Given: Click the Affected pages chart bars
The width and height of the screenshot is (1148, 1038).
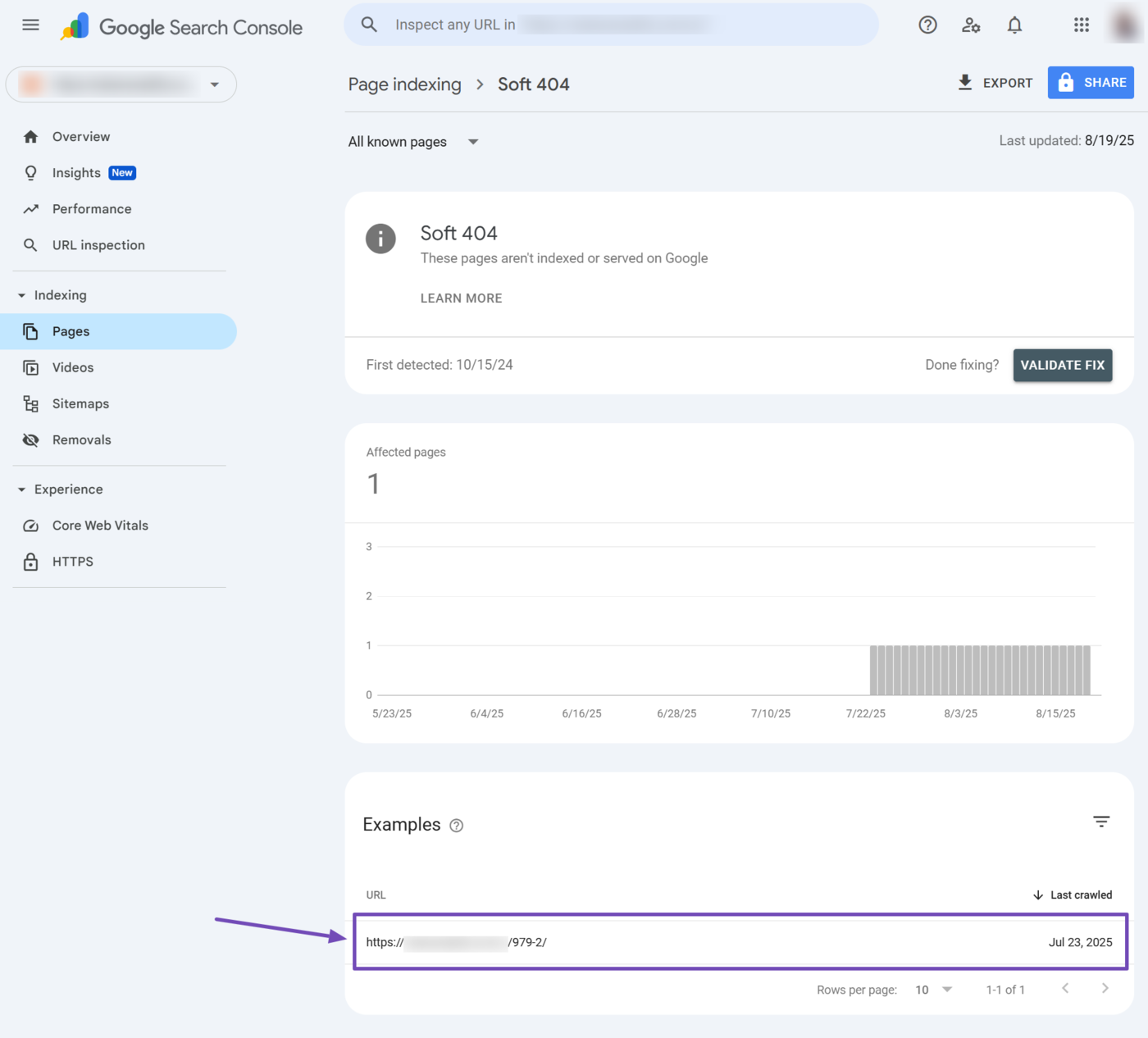Looking at the screenshot, I should pos(980,670).
